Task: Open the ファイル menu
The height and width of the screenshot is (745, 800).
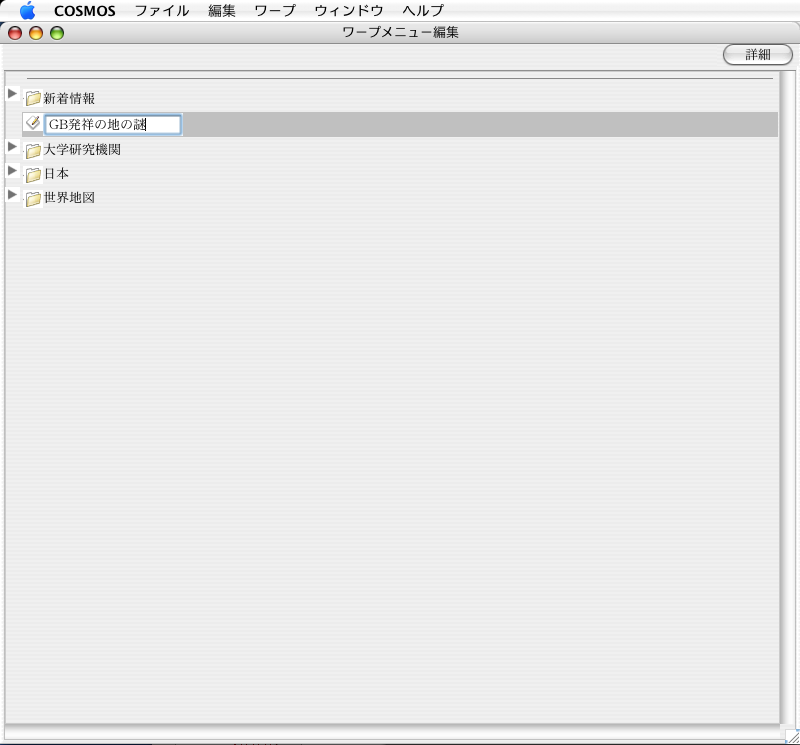Action: point(161,11)
